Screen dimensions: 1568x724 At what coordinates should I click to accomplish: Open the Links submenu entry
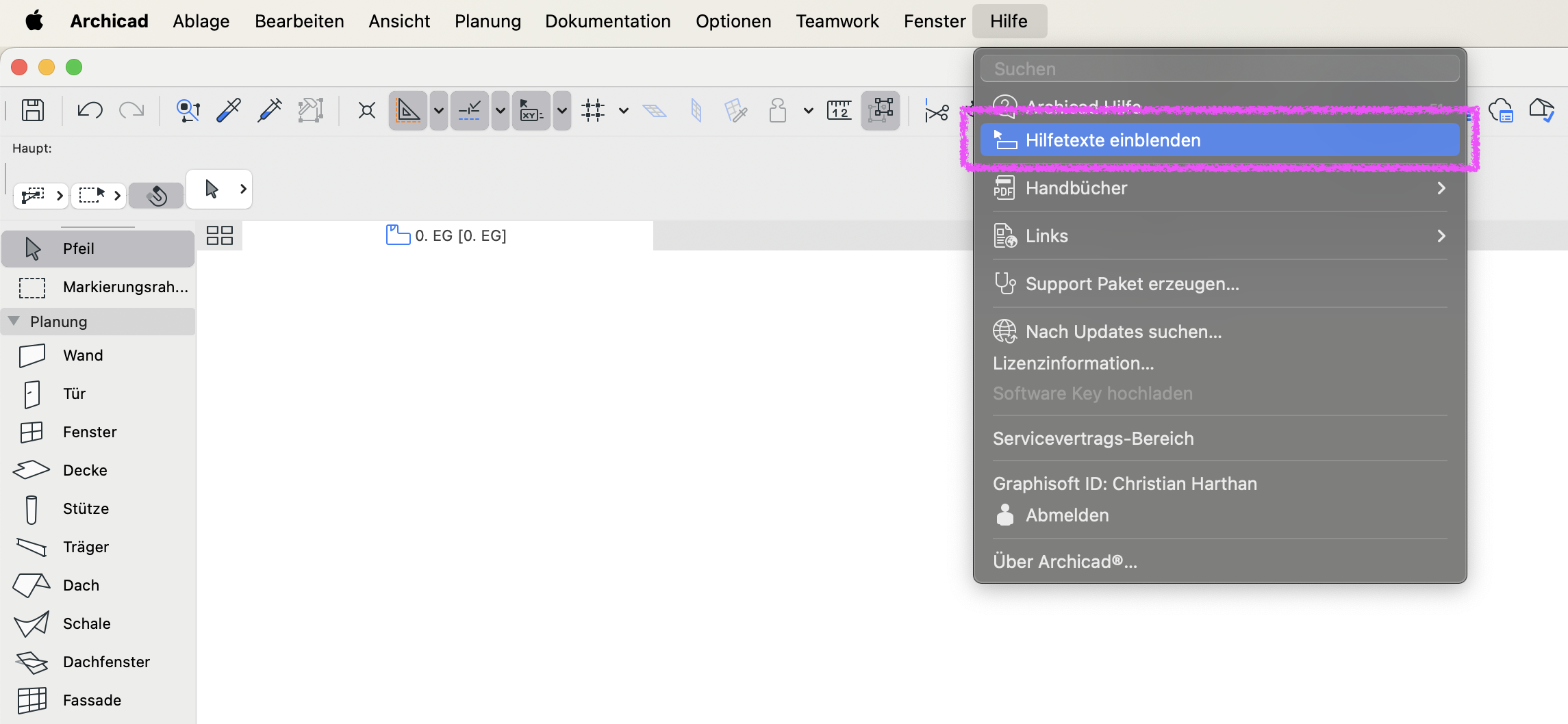(1220, 236)
